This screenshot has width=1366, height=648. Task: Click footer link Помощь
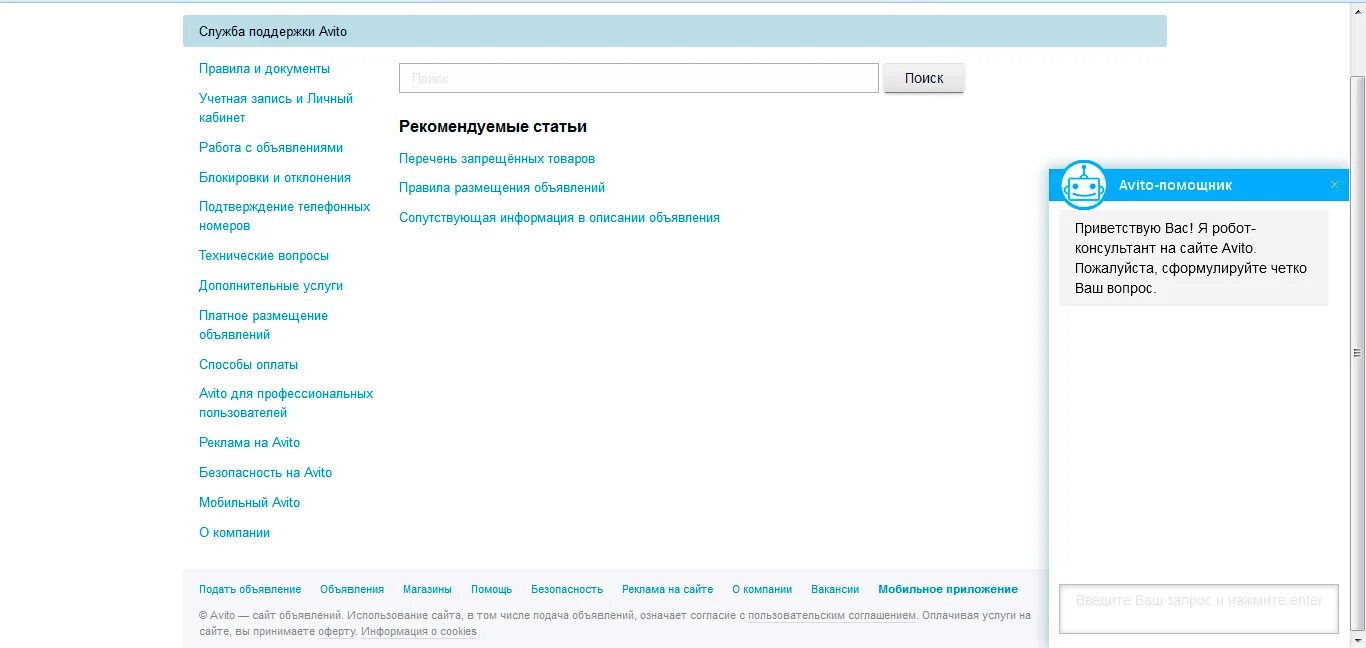[491, 590]
